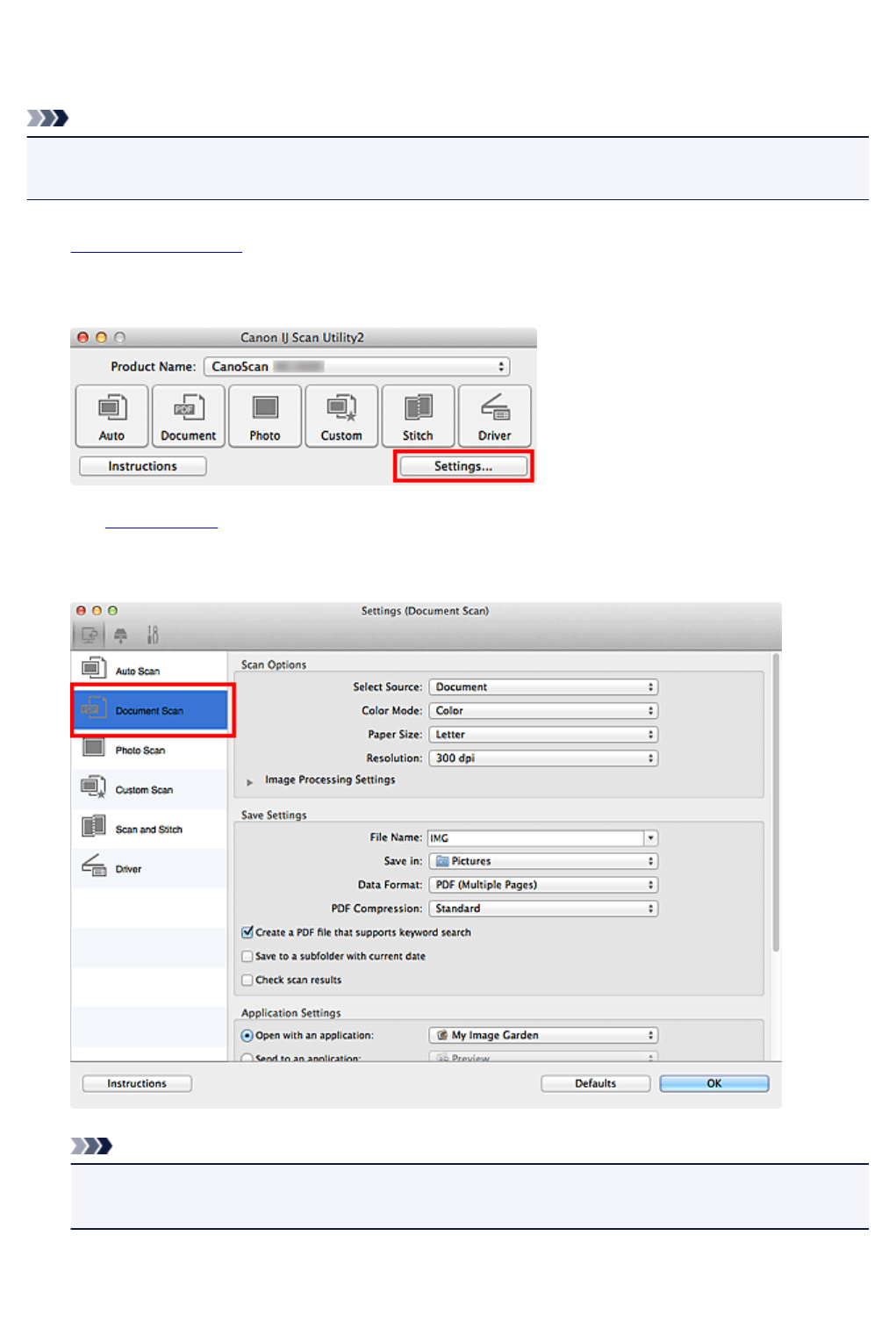Open the Select Source dropdown

(543, 687)
